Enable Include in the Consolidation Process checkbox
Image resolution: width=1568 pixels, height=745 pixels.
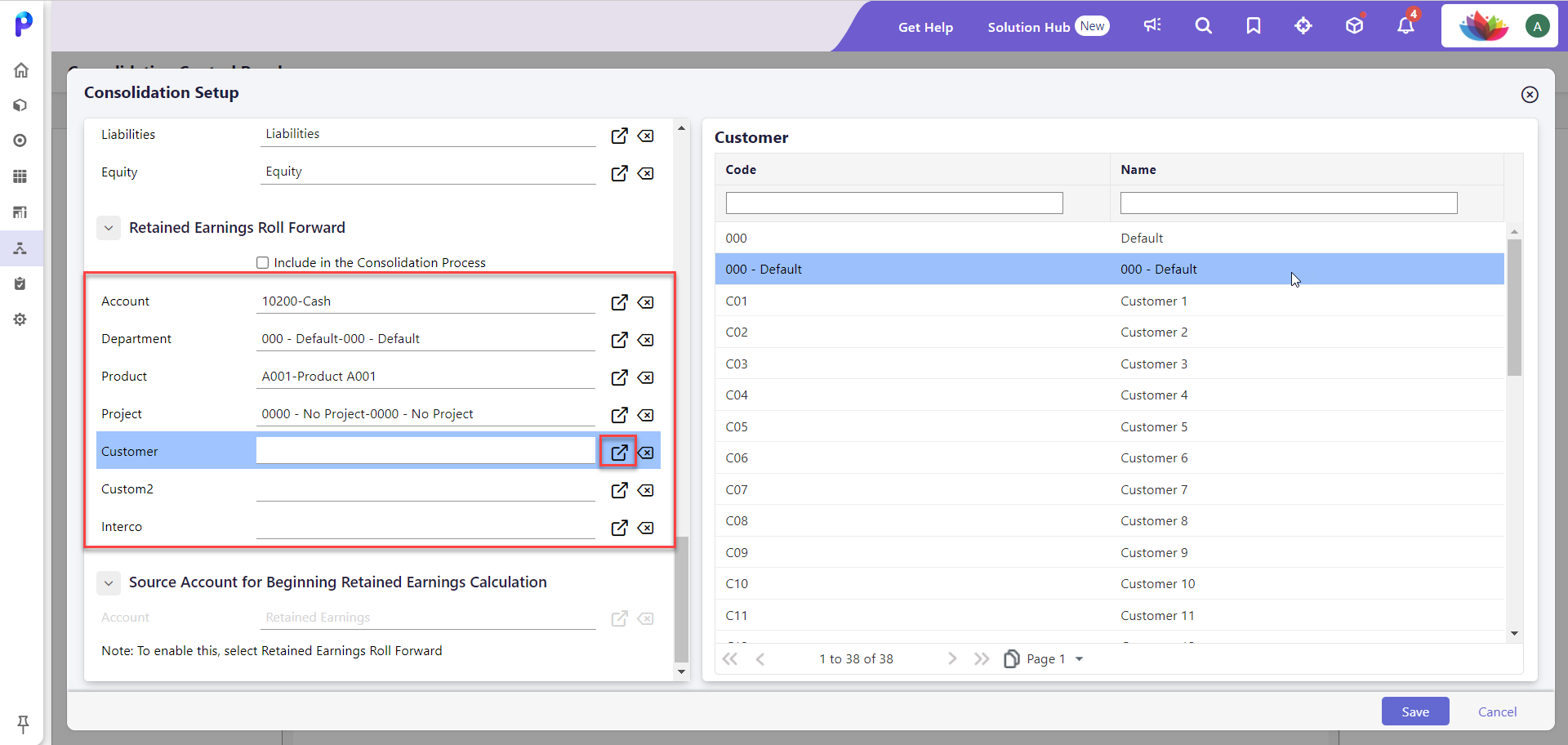[x=263, y=262]
